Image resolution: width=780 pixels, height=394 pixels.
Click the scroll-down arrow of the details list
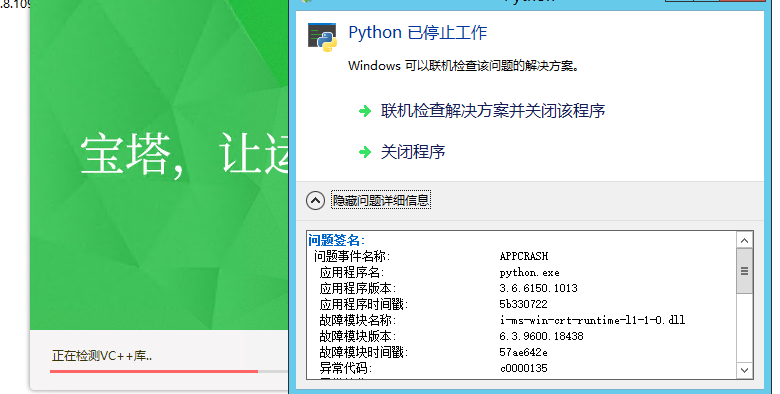pyautogui.click(x=744, y=370)
